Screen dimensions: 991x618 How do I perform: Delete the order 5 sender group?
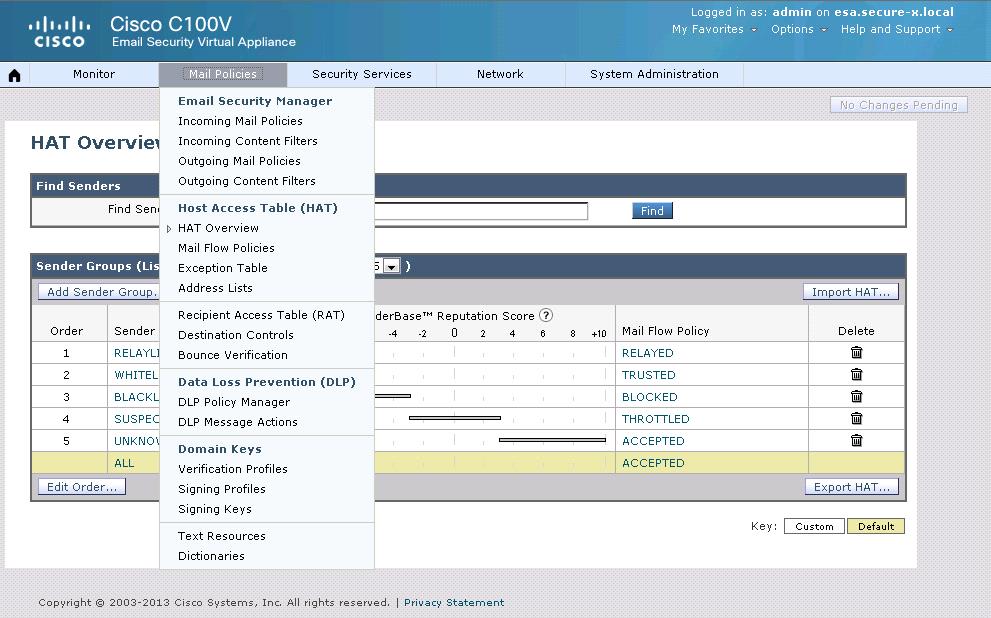[856, 440]
